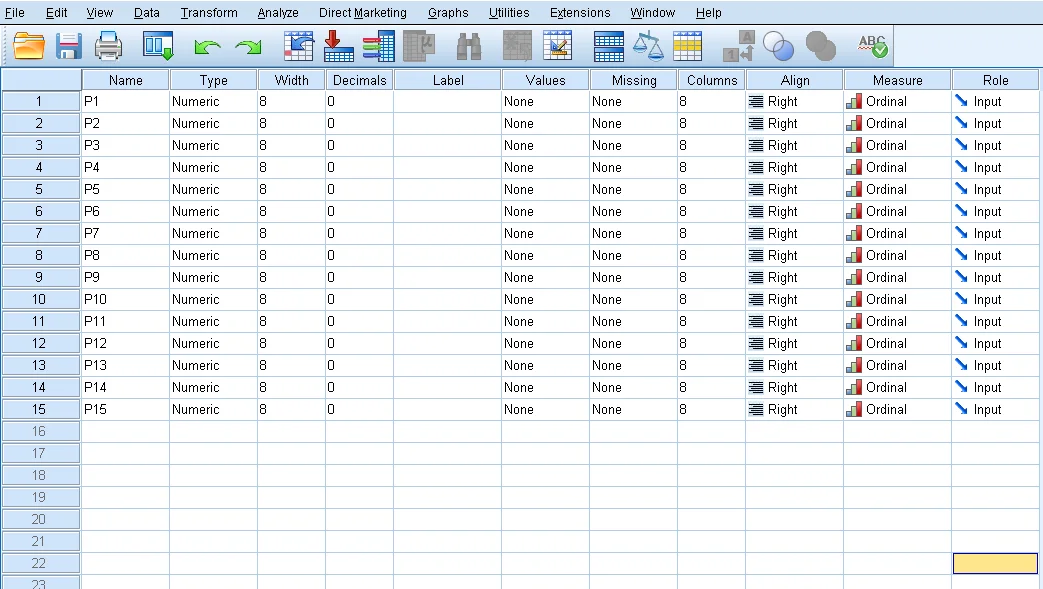Print the data file
Viewport: 1043px width, 589px height.
[108, 45]
